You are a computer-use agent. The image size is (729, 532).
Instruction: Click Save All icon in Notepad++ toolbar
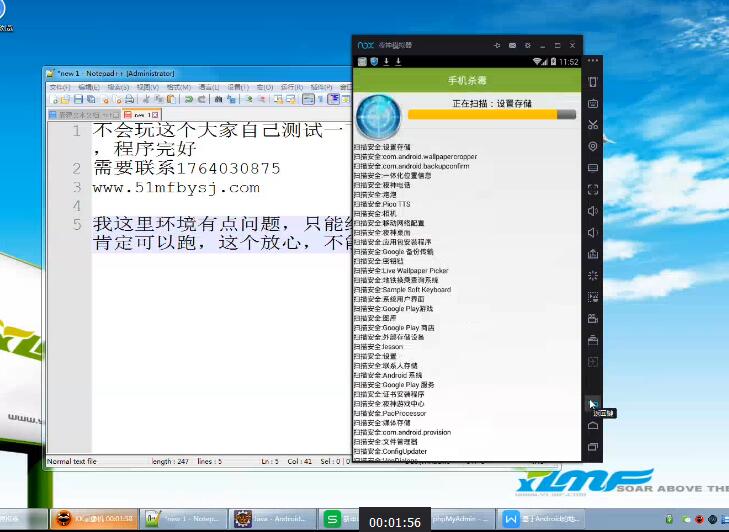(91, 99)
